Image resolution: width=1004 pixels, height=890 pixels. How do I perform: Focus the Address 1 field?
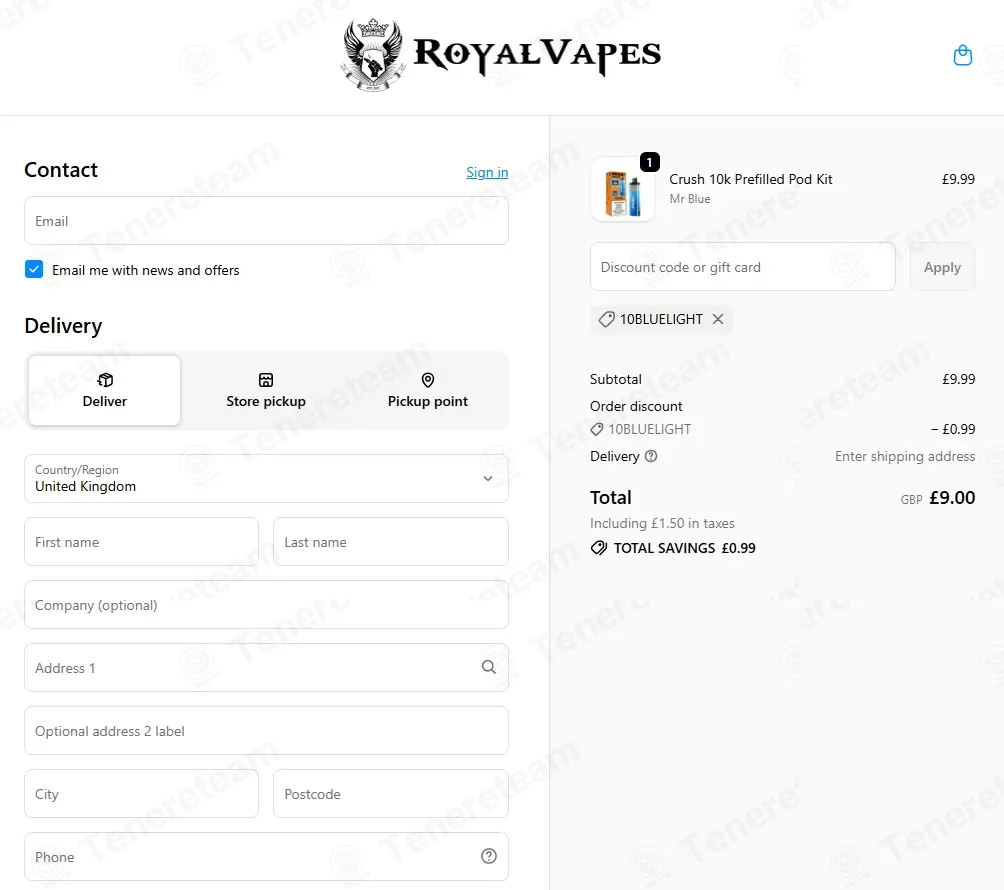click(266, 668)
